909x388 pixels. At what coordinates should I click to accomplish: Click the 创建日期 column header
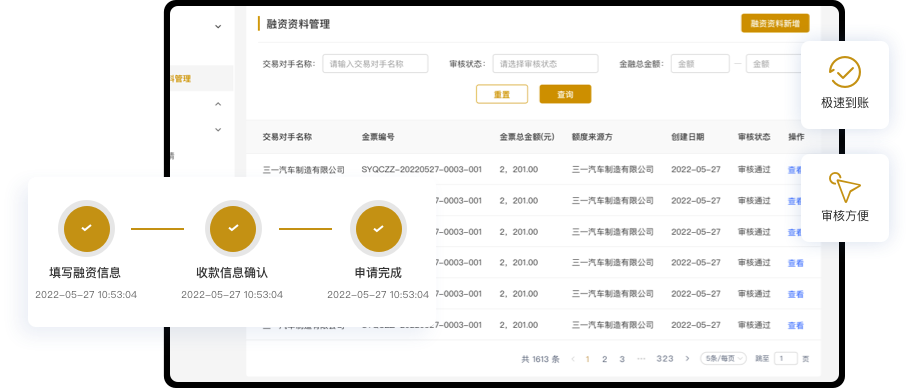tap(688, 137)
